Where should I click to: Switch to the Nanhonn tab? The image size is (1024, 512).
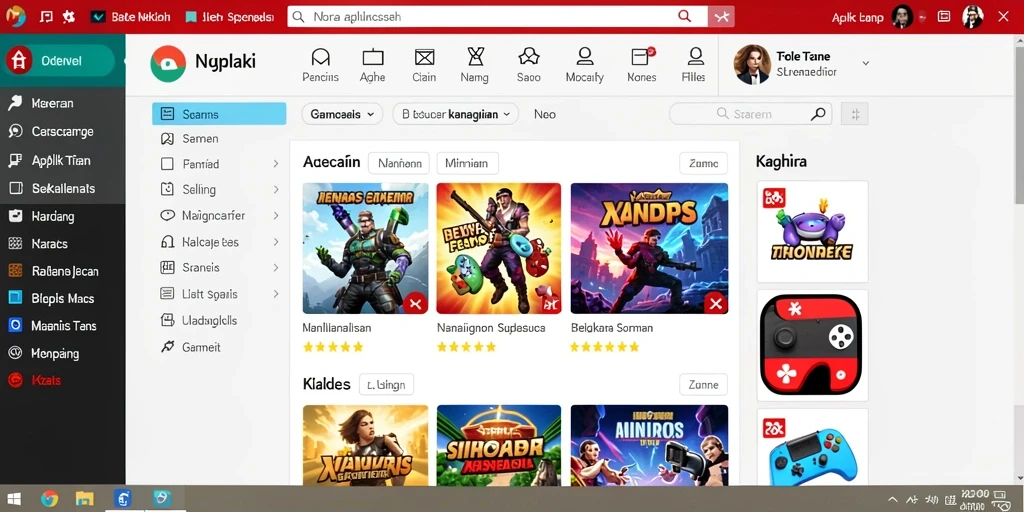pos(399,163)
